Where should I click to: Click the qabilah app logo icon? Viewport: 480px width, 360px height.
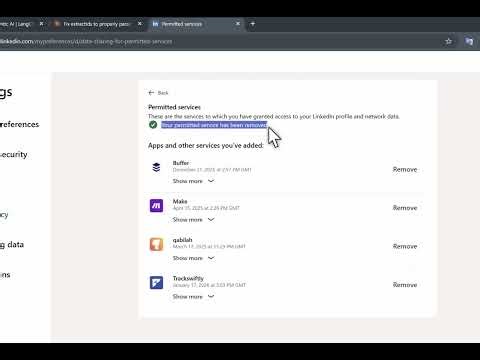pyautogui.click(x=156, y=244)
